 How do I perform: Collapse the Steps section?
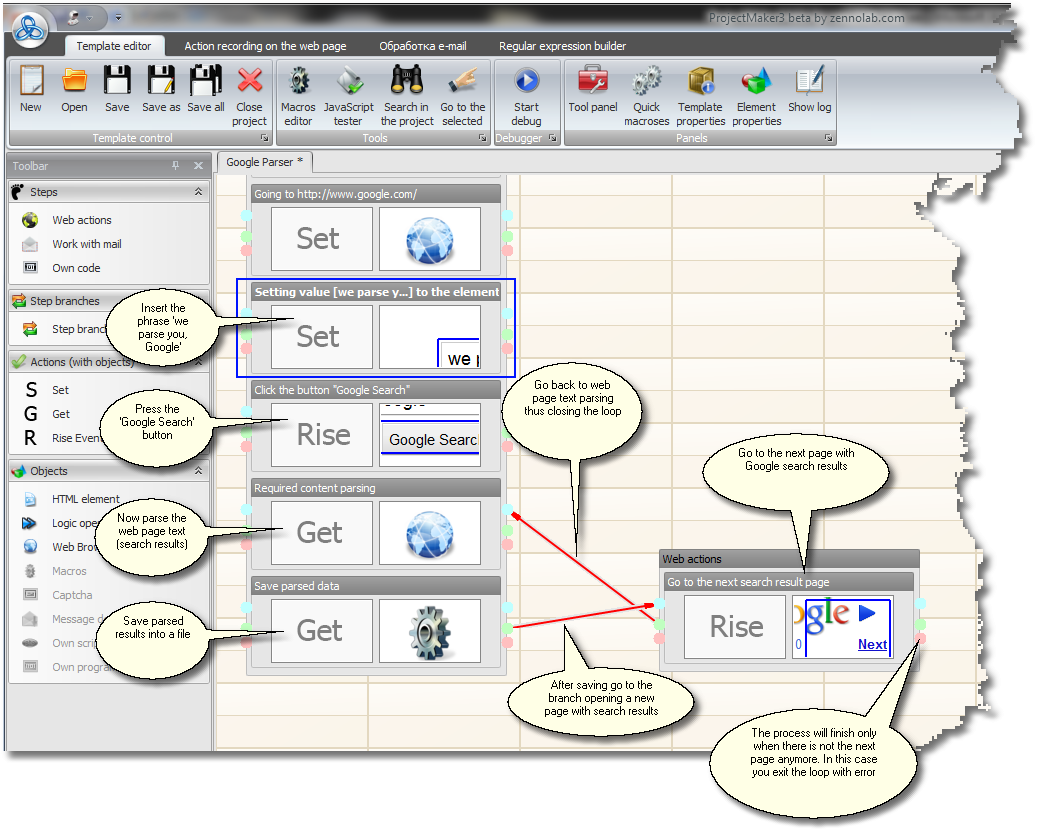tap(198, 192)
